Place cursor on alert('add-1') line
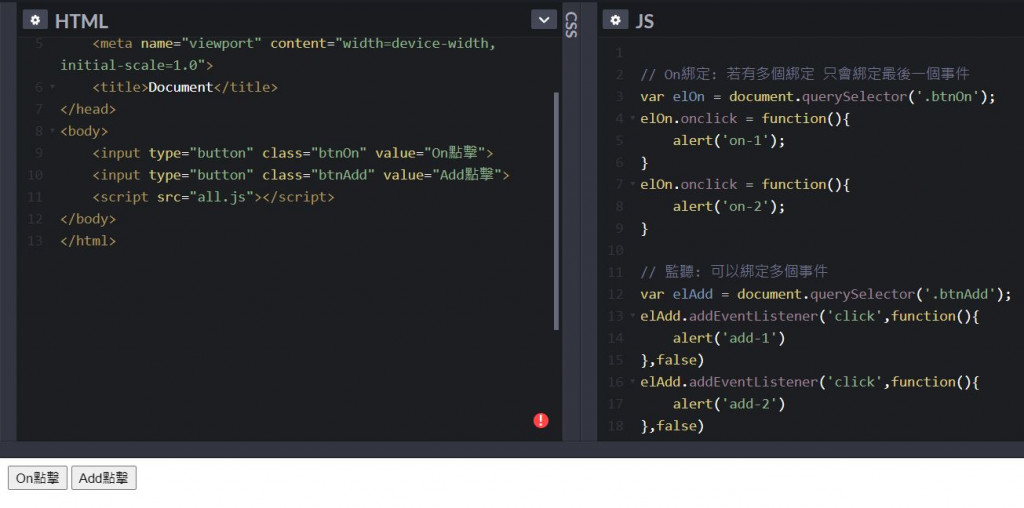The width and height of the screenshot is (1024, 508). point(729,338)
